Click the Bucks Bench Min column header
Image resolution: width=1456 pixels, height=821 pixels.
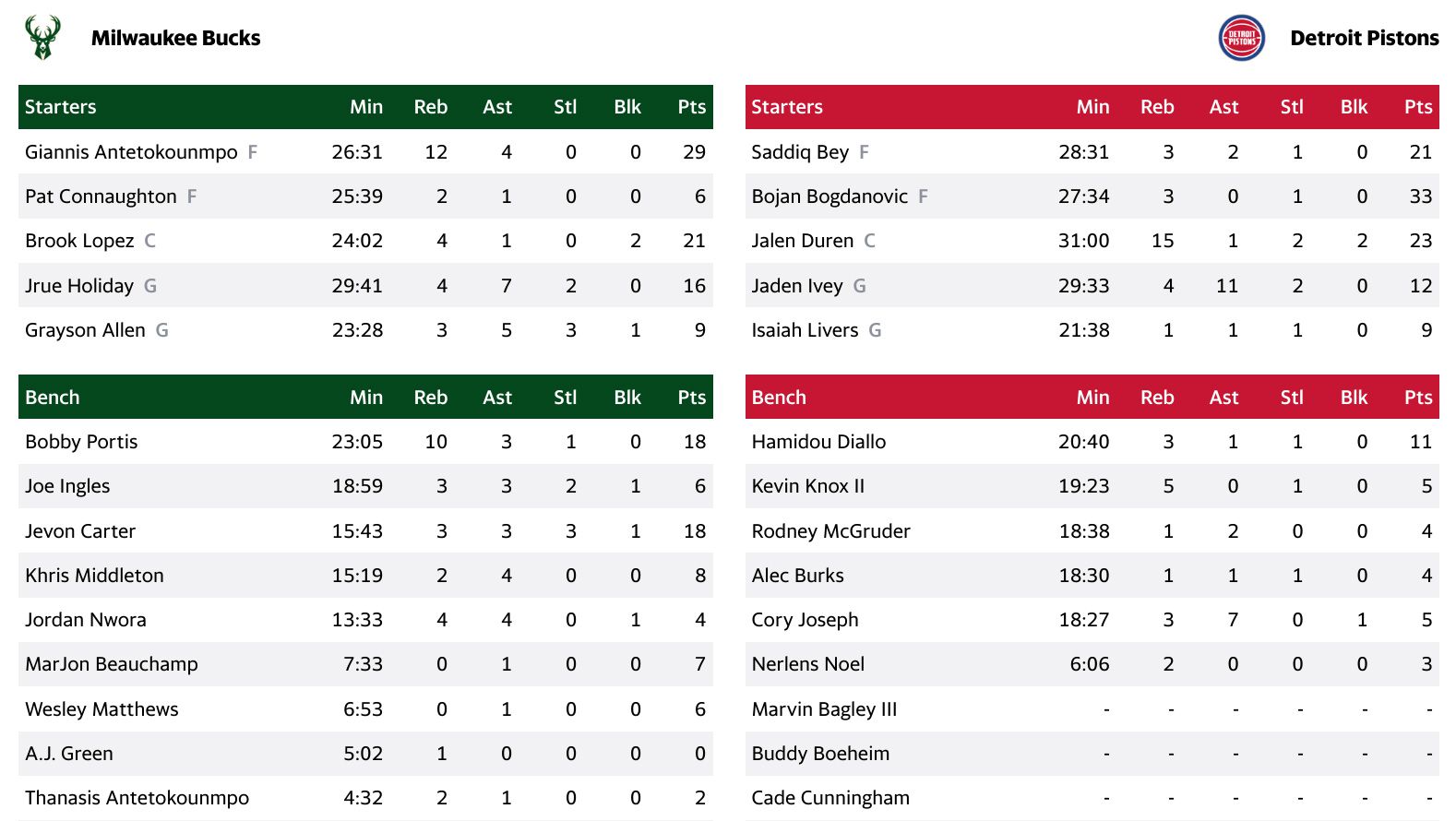point(365,398)
